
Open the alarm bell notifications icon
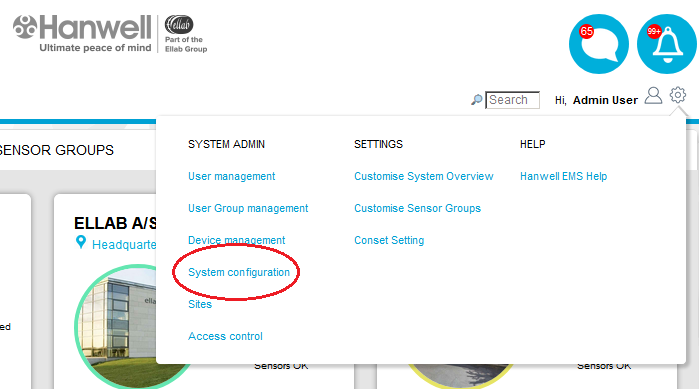667,44
